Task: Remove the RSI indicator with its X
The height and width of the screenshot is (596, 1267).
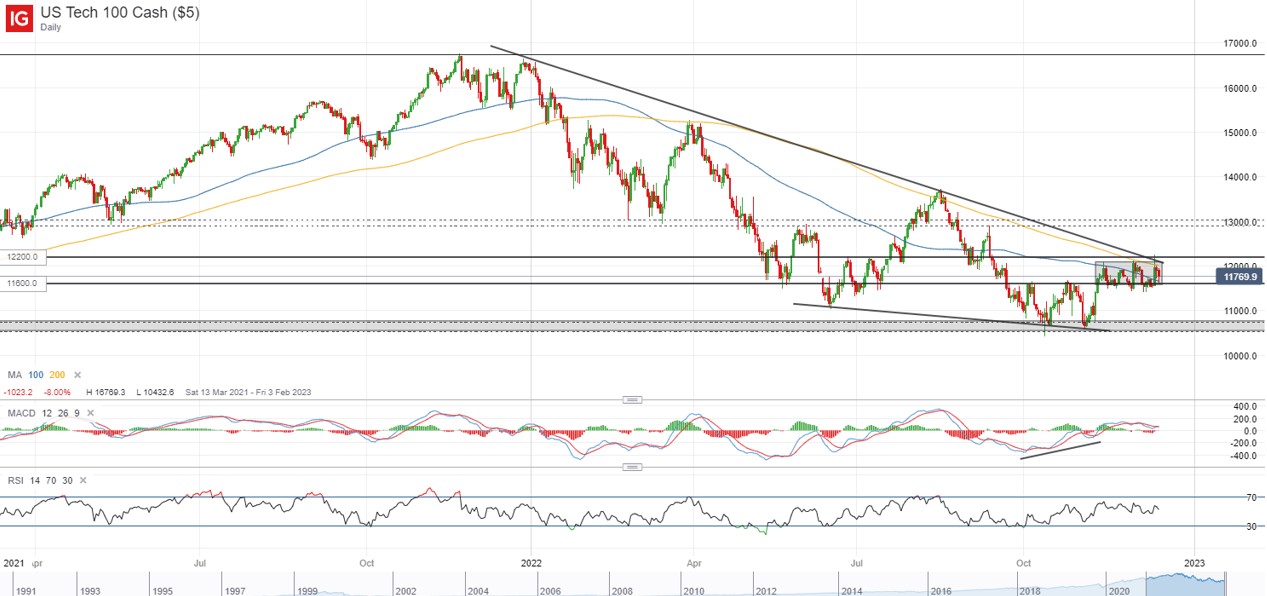Action: click(83, 481)
